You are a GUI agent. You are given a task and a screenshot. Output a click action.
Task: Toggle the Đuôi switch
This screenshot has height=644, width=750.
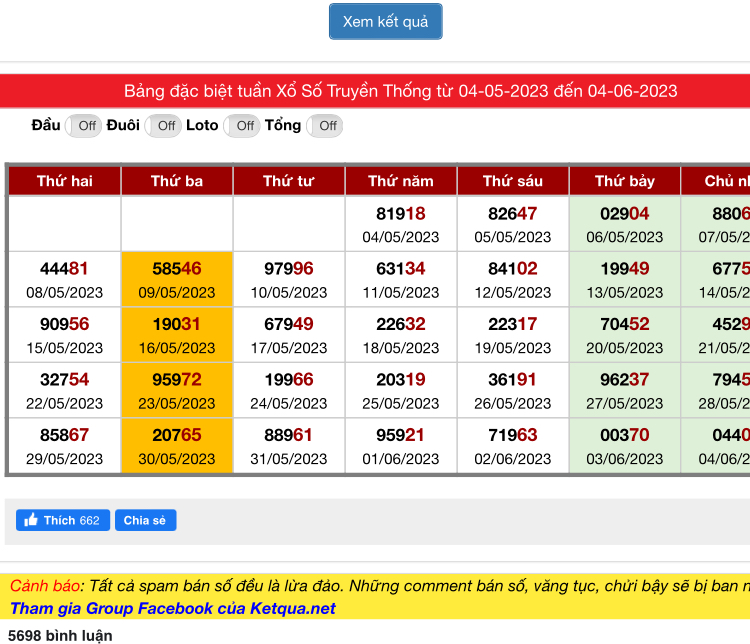point(164,125)
